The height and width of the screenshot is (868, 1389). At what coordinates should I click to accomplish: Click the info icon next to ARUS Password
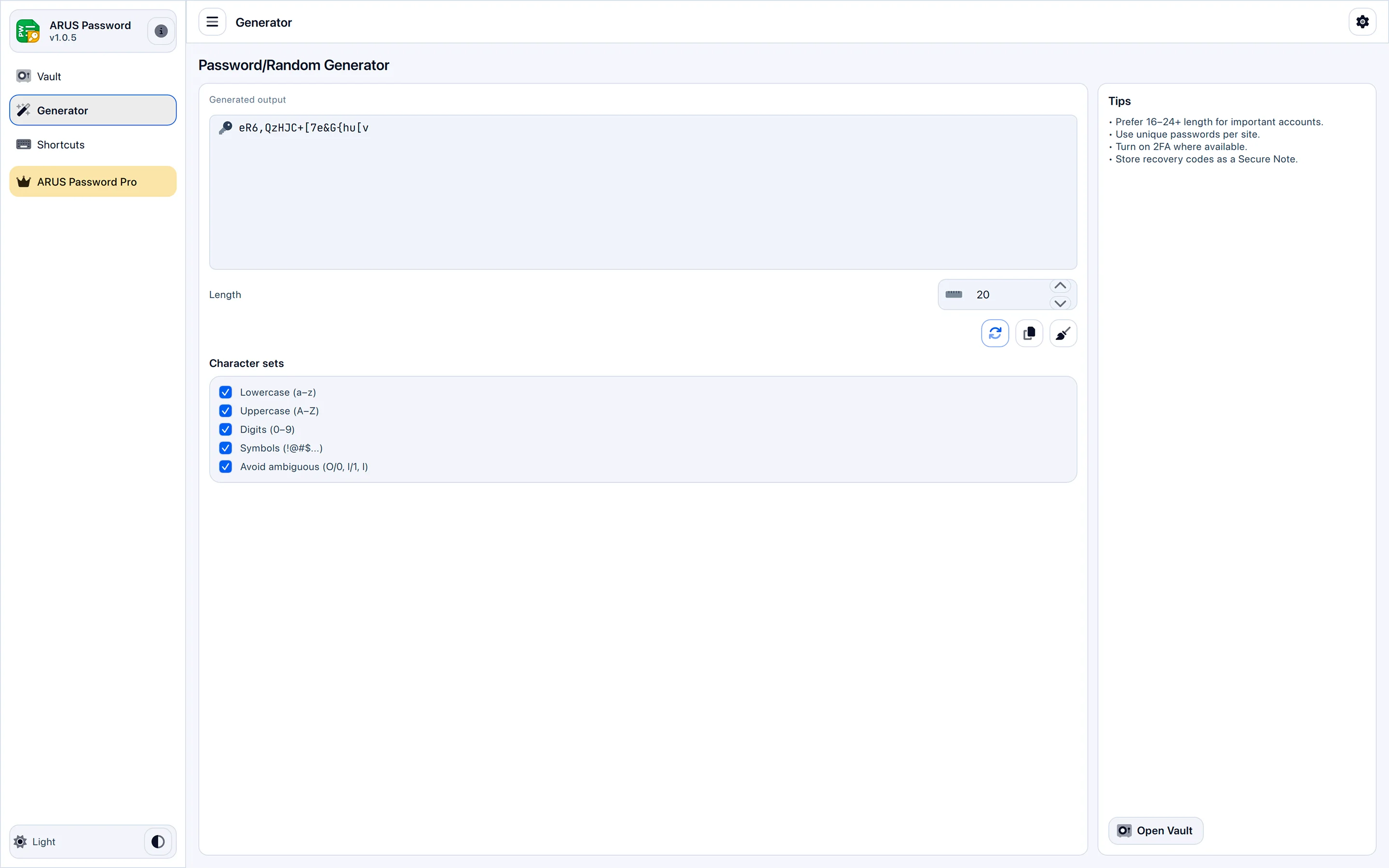[x=160, y=31]
